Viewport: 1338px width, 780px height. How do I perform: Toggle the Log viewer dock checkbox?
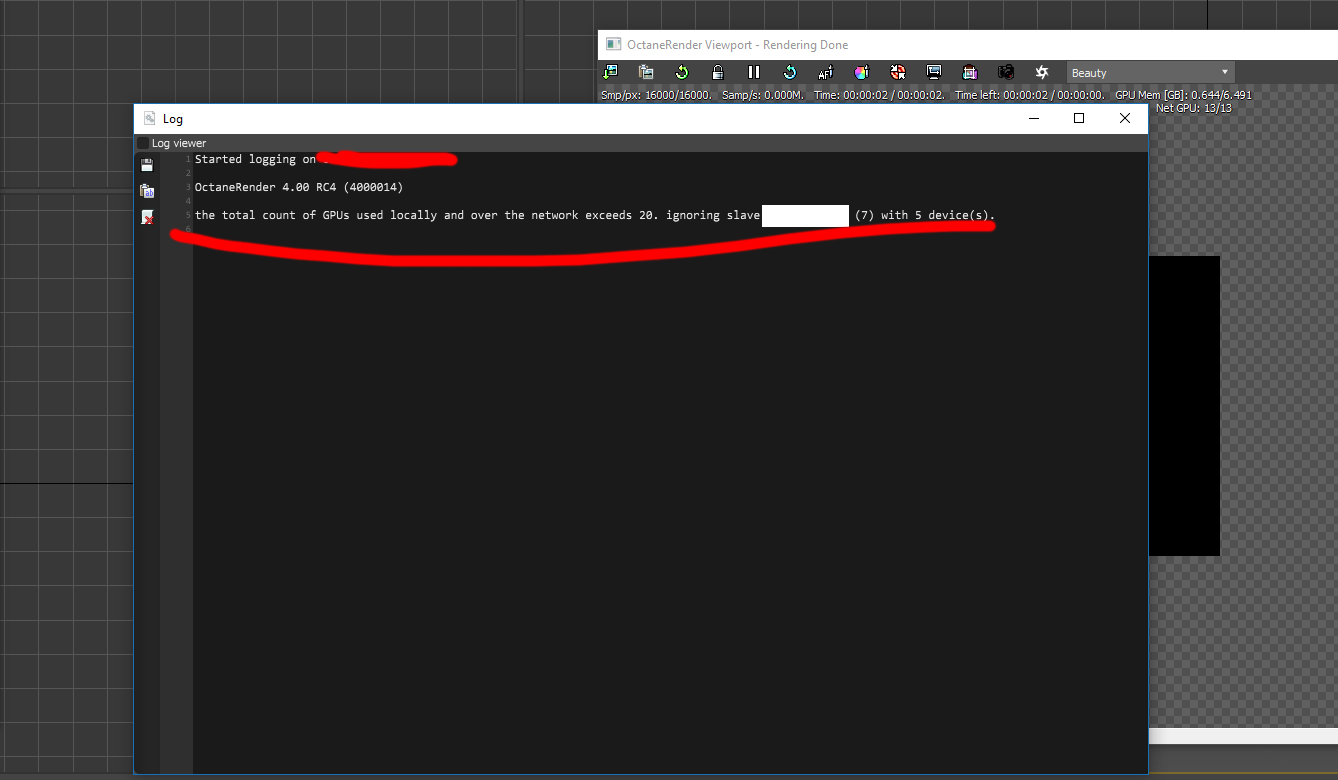tap(143, 143)
